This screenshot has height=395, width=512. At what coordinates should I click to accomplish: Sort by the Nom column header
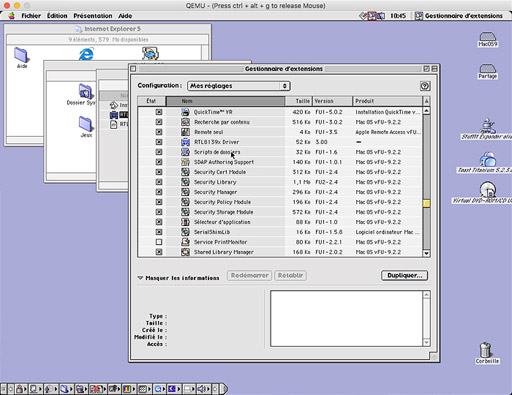pyautogui.click(x=225, y=101)
